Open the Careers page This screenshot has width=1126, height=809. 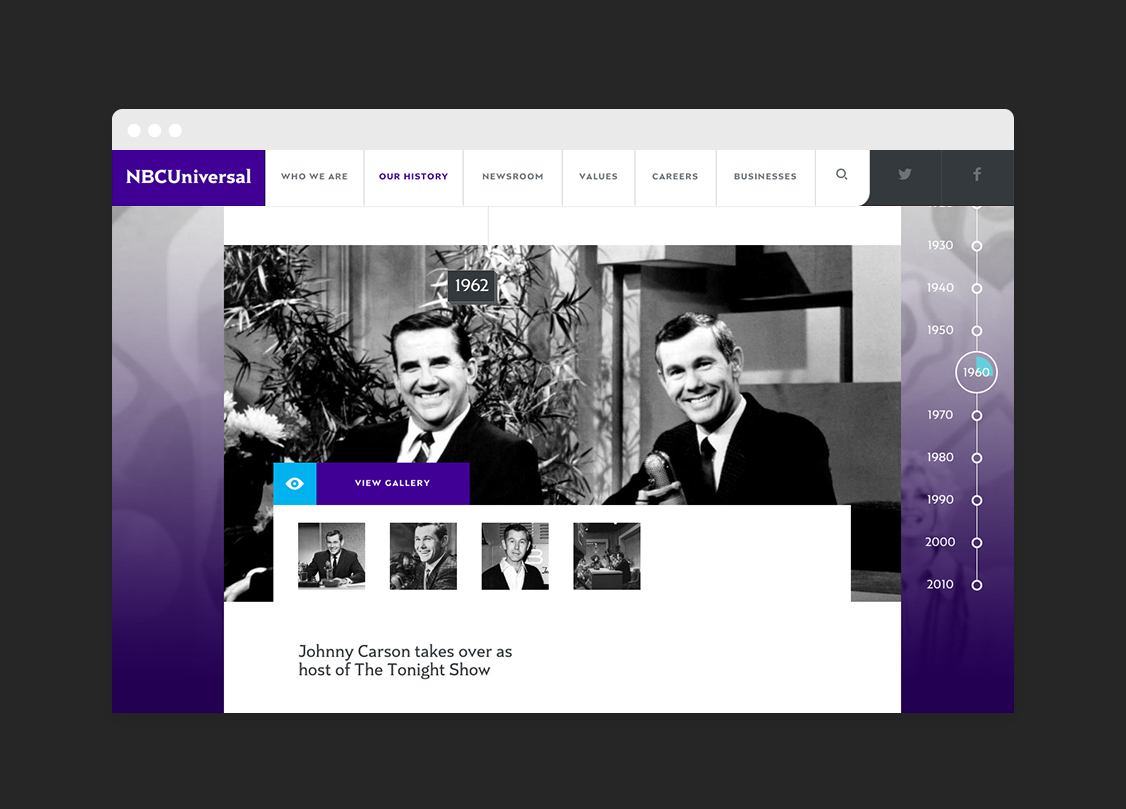[675, 177]
